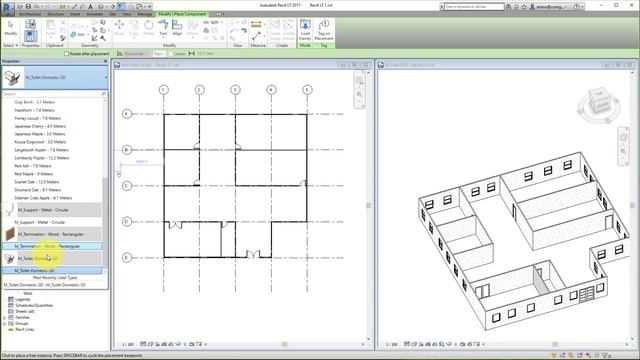
Task: Select Lombardy Poplar - 12.2 Meters type
Action: pyautogui.click(x=42, y=158)
